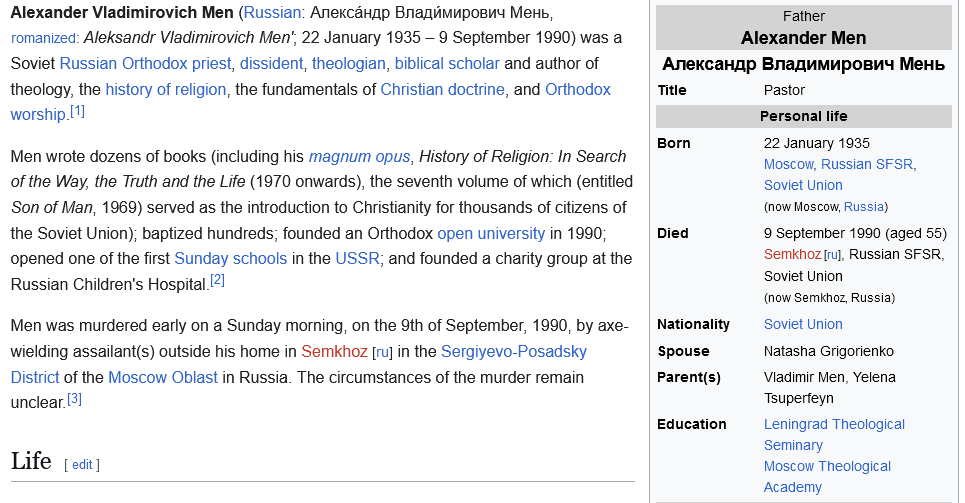Select the death date 9 September 1990 (aged 55)
This screenshot has width=965, height=503.
point(855,233)
